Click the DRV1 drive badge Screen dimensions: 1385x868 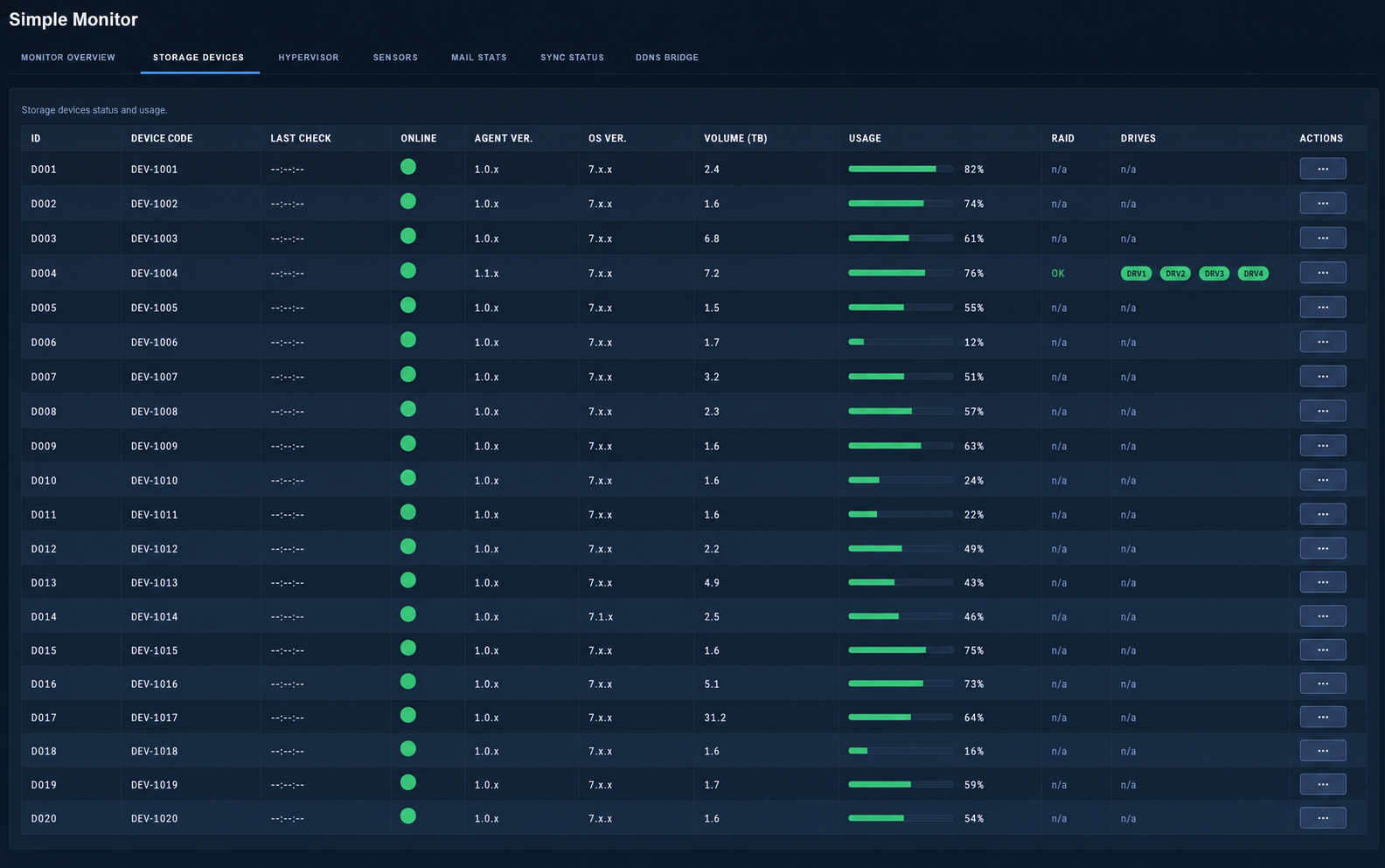point(1136,274)
